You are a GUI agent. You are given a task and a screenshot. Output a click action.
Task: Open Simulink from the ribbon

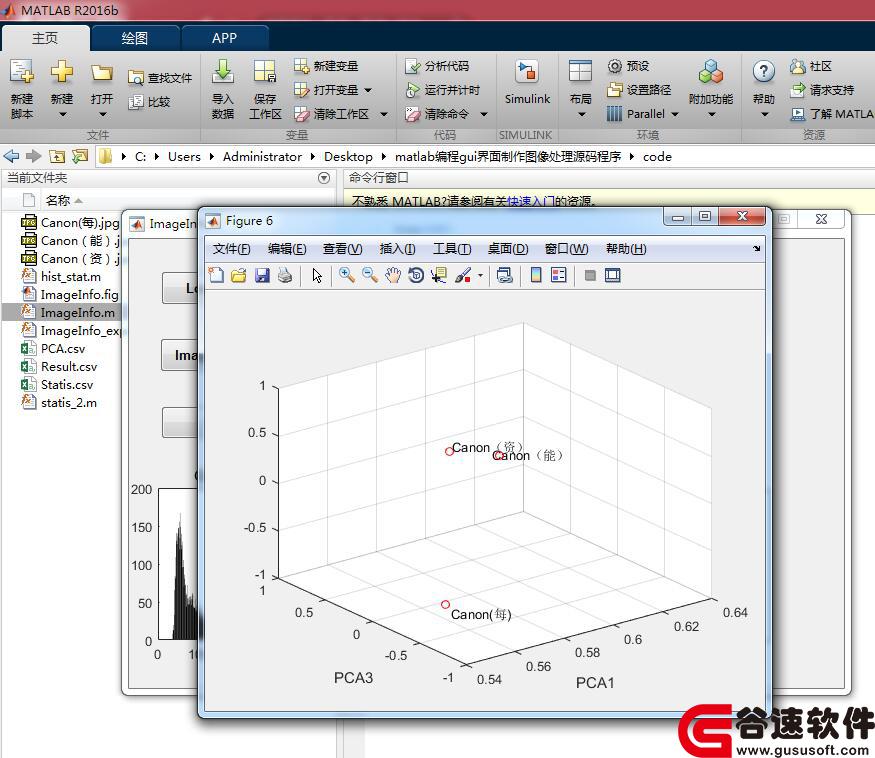(x=527, y=84)
